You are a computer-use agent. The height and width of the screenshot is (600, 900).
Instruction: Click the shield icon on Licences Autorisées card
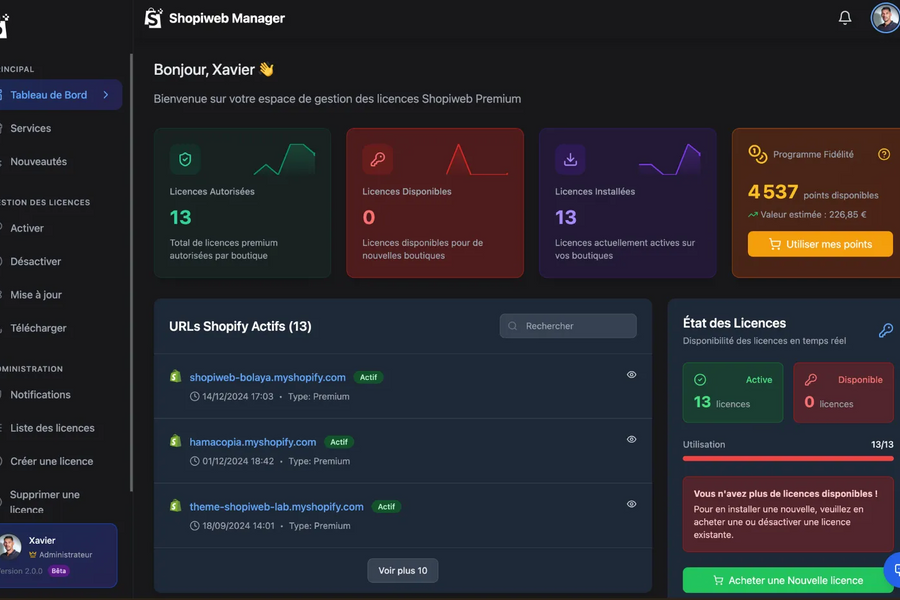pos(185,159)
